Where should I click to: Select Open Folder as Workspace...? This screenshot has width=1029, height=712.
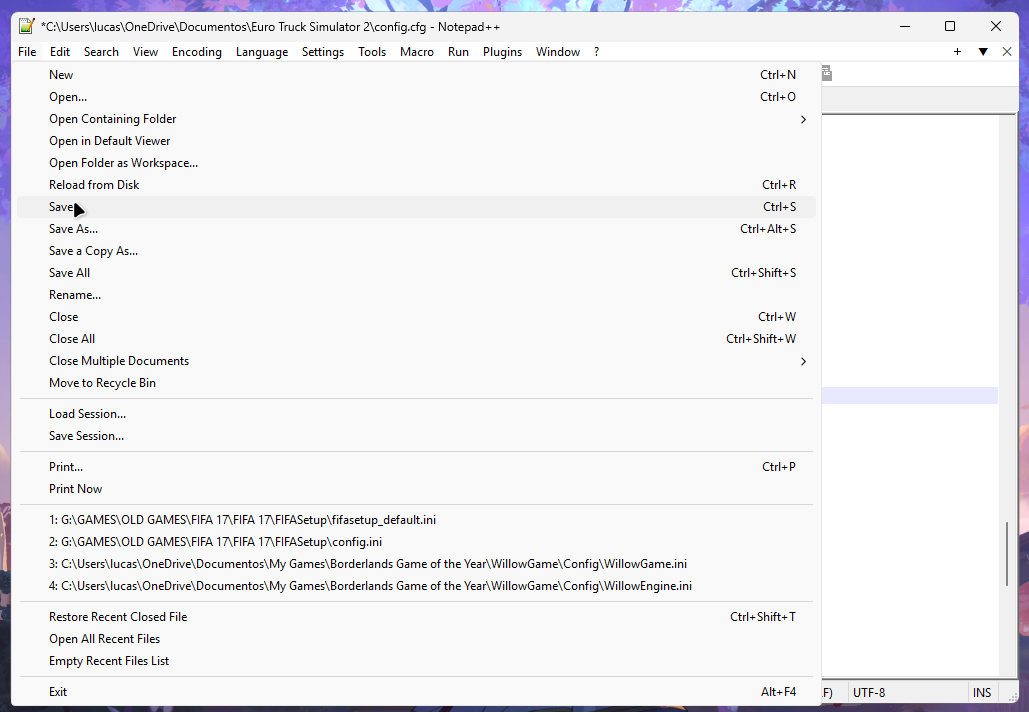(417, 163)
